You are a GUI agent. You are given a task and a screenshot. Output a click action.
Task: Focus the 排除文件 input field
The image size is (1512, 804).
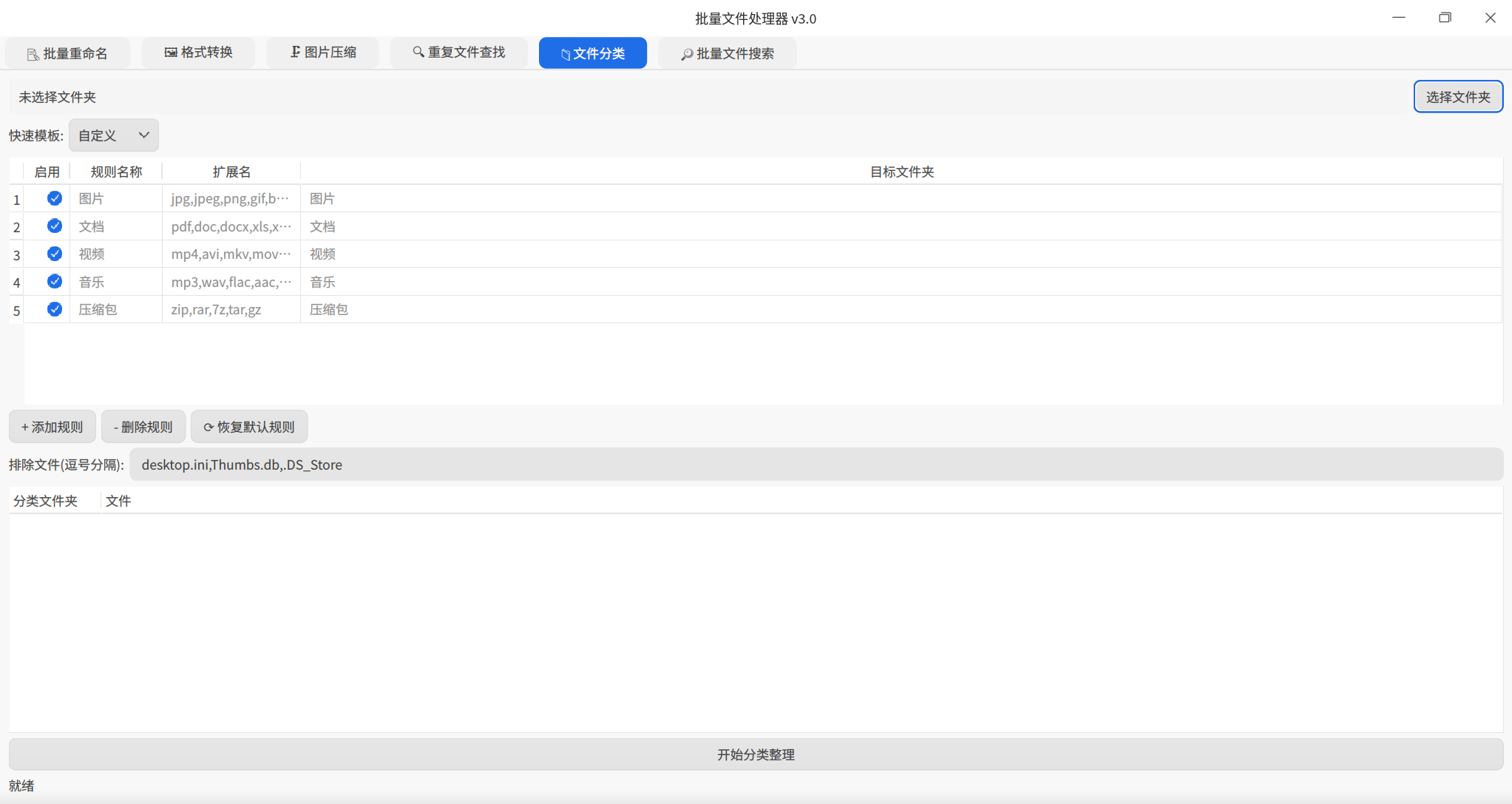point(816,465)
